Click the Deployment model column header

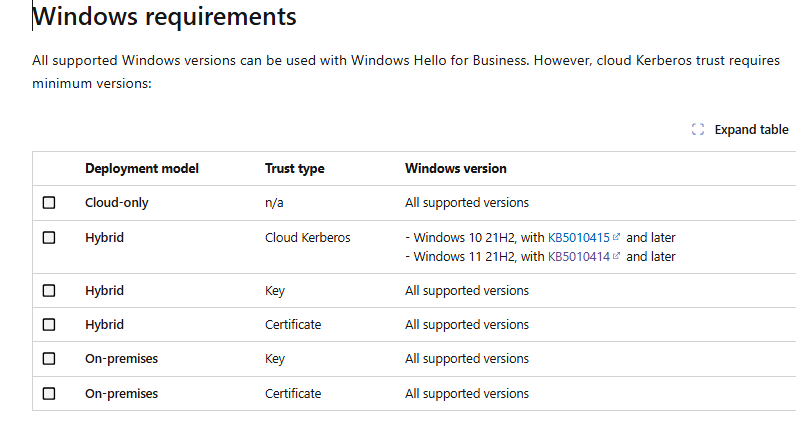pos(142,169)
